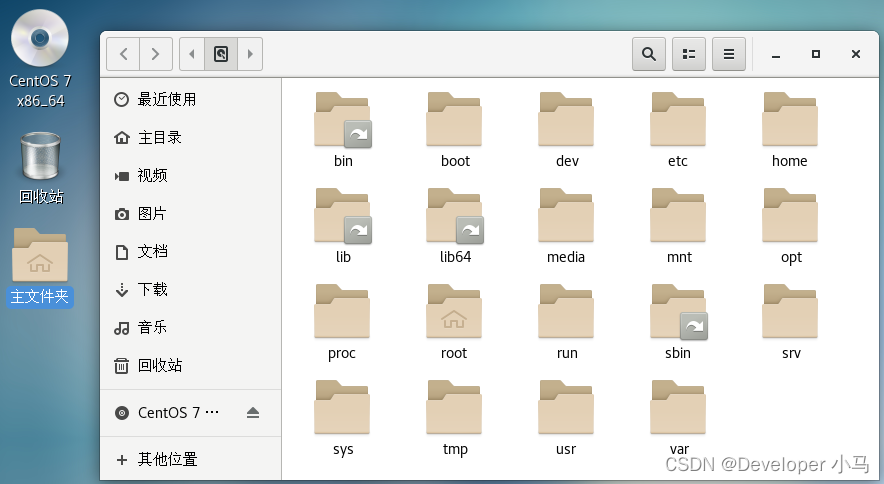Select the etc folder icon
This screenshot has width=884, height=484.
pos(678,120)
